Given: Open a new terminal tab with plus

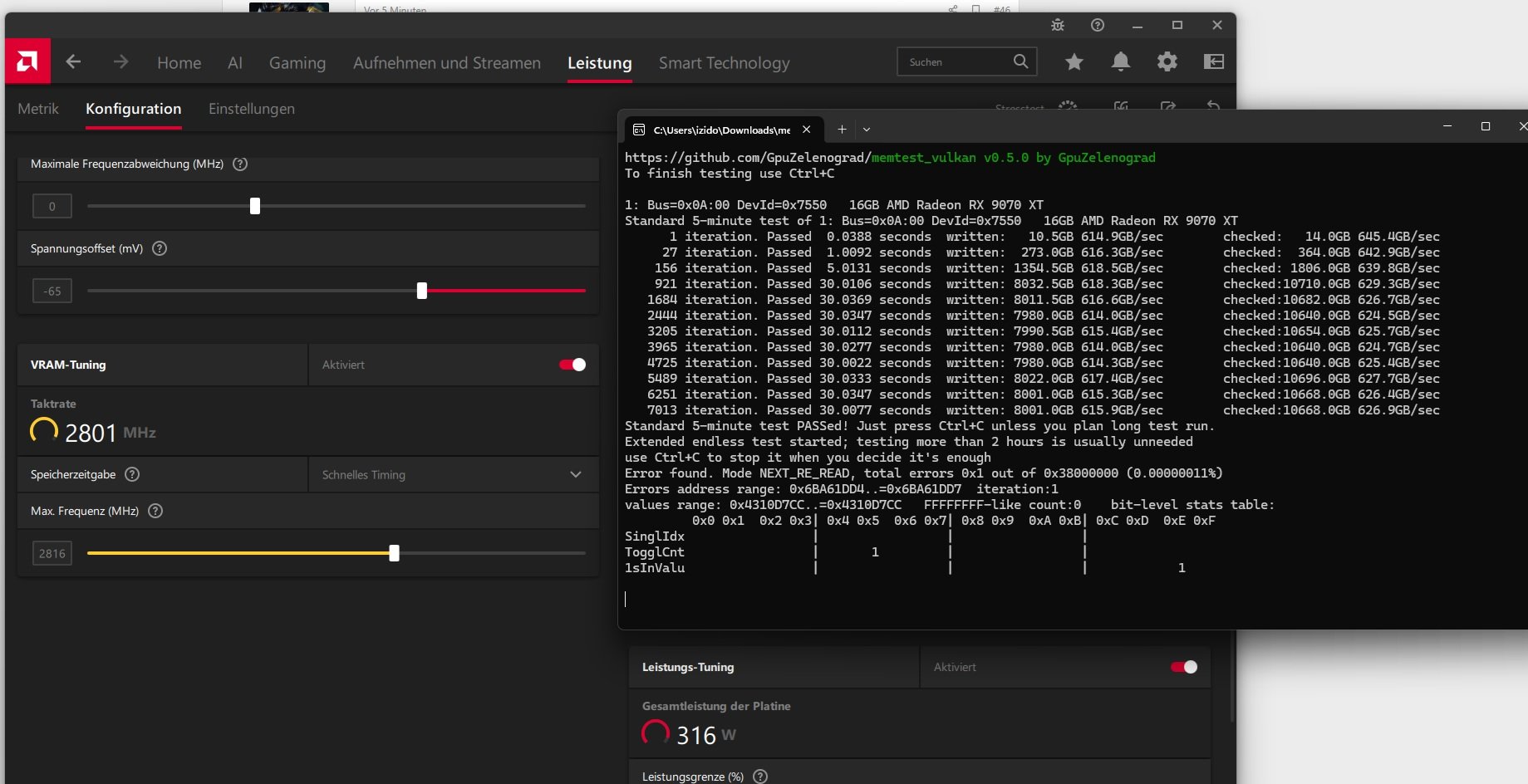Looking at the screenshot, I should point(842,129).
